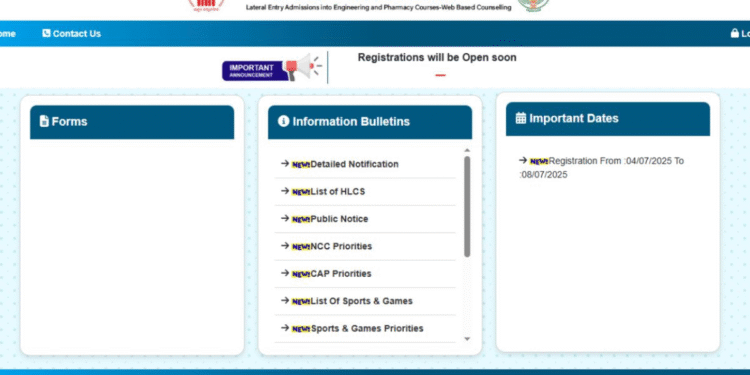Click the phone icon beside Contact Us
Screen dimensions: 750x375
46,33
